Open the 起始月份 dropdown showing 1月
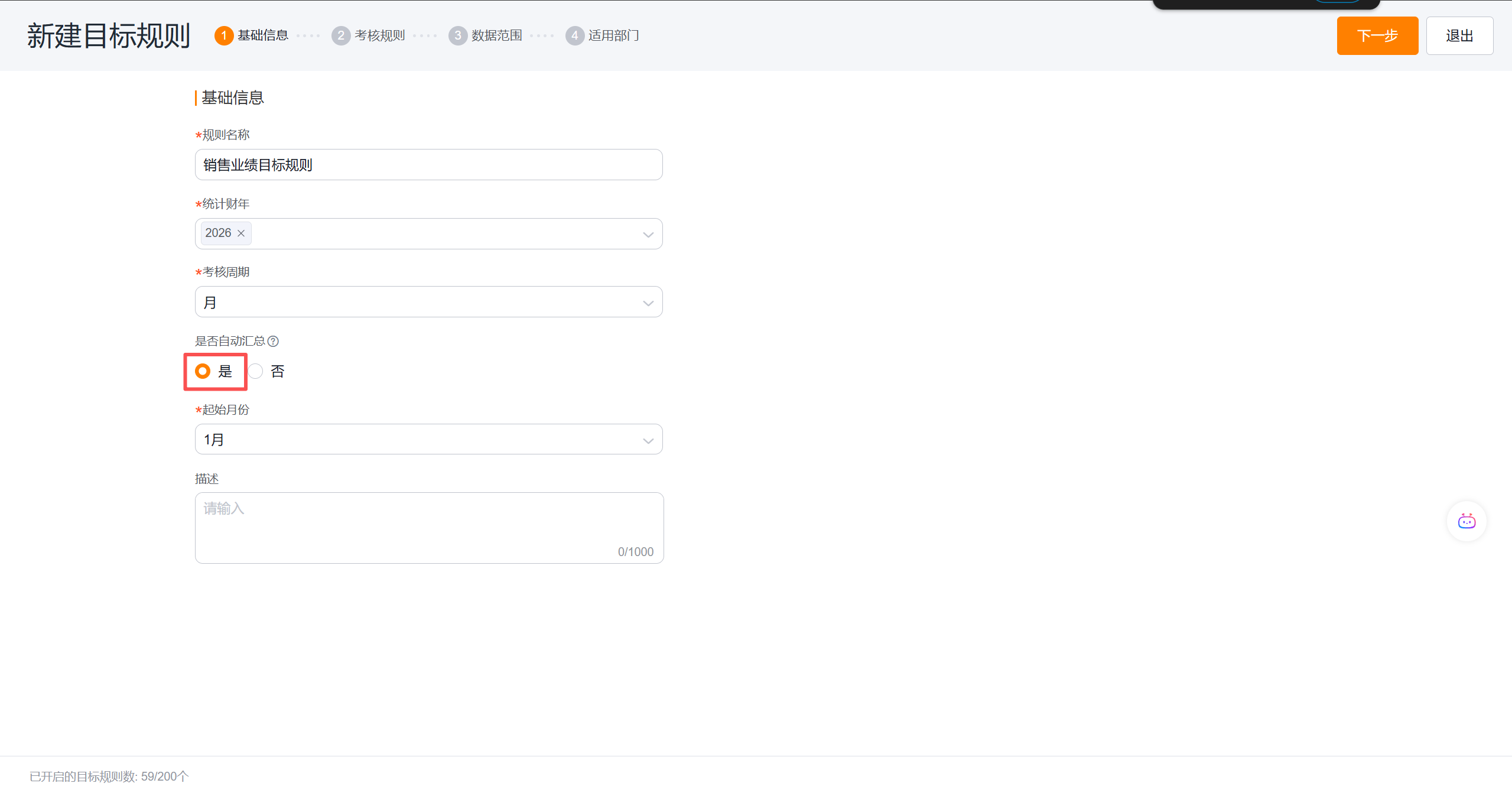The image size is (1512, 796). (428, 439)
